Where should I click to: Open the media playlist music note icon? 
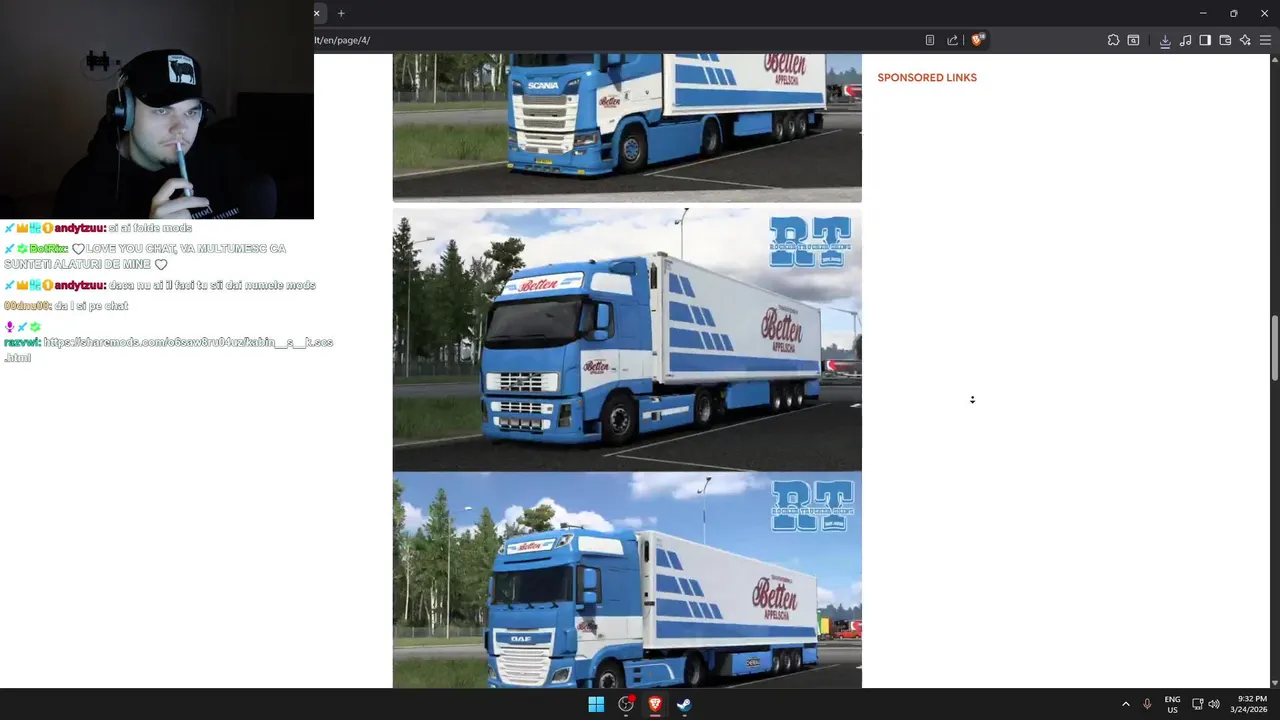(1185, 40)
